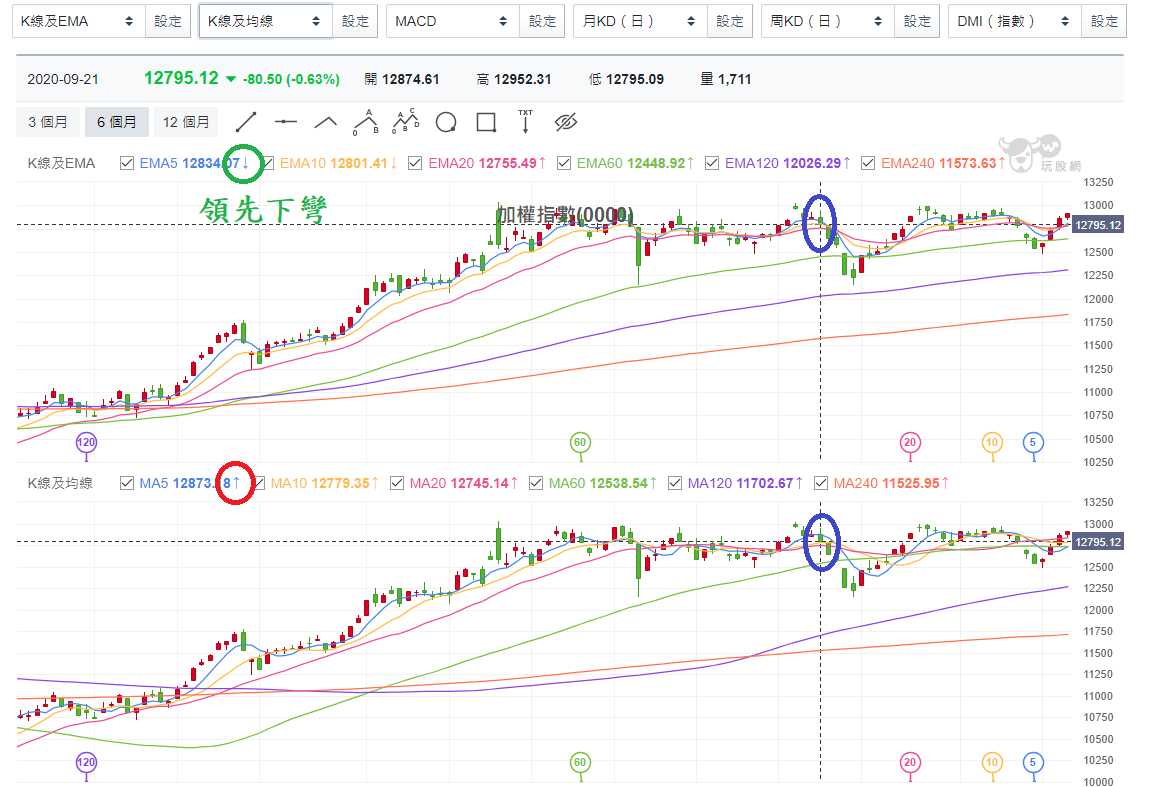This screenshot has width=1157, height=787.
Task: Pick the angle line drawing tool
Action: click(324, 121)
